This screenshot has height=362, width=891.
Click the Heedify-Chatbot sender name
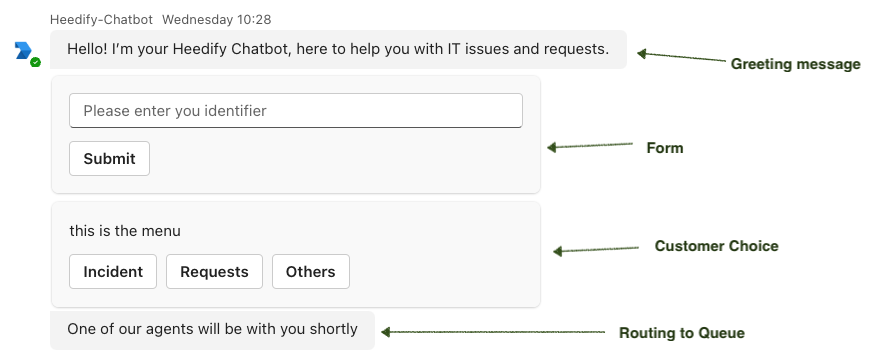click(101, 19)
